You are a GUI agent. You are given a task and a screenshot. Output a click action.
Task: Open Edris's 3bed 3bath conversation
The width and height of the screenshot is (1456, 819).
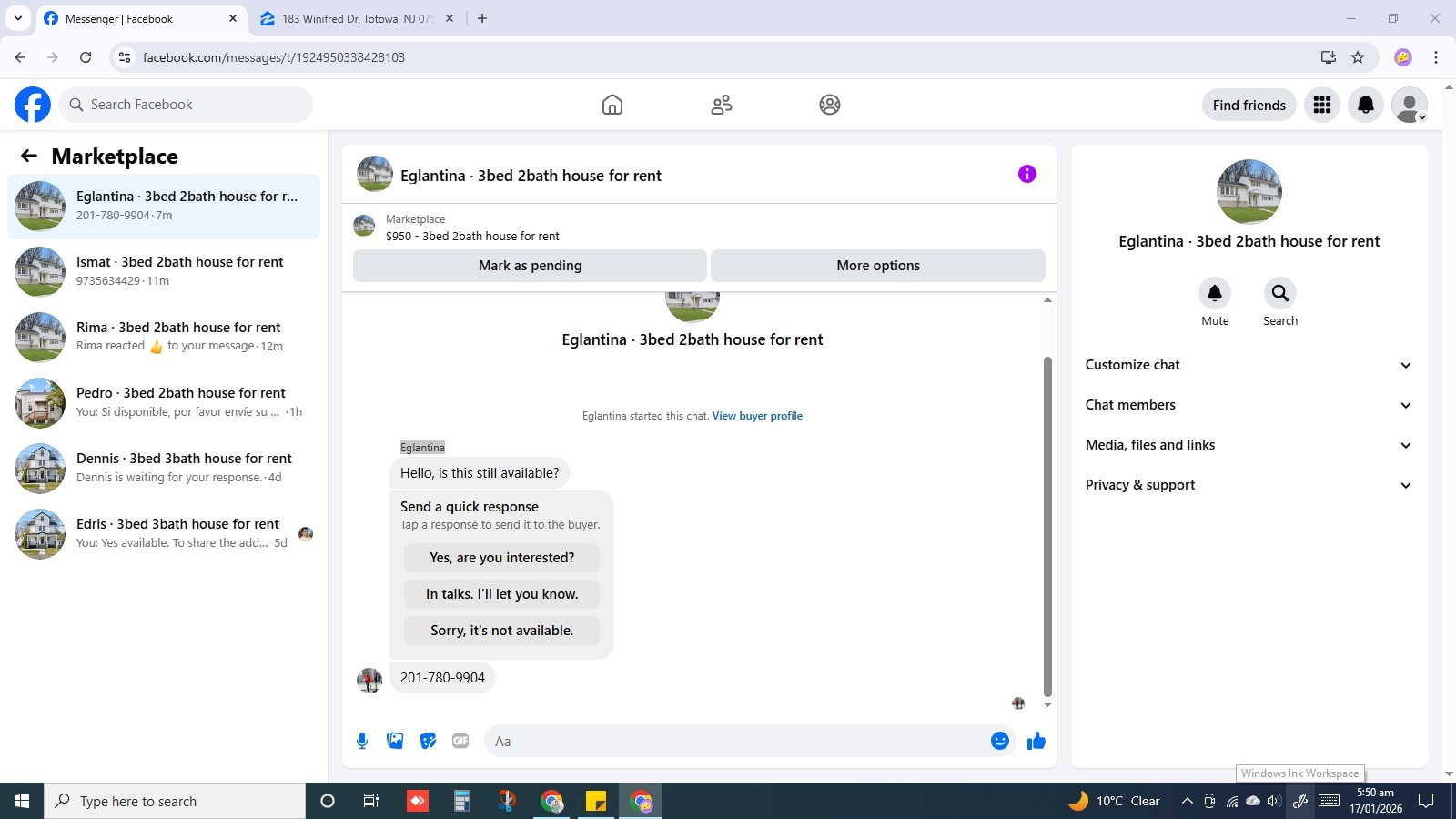point(164,534)
